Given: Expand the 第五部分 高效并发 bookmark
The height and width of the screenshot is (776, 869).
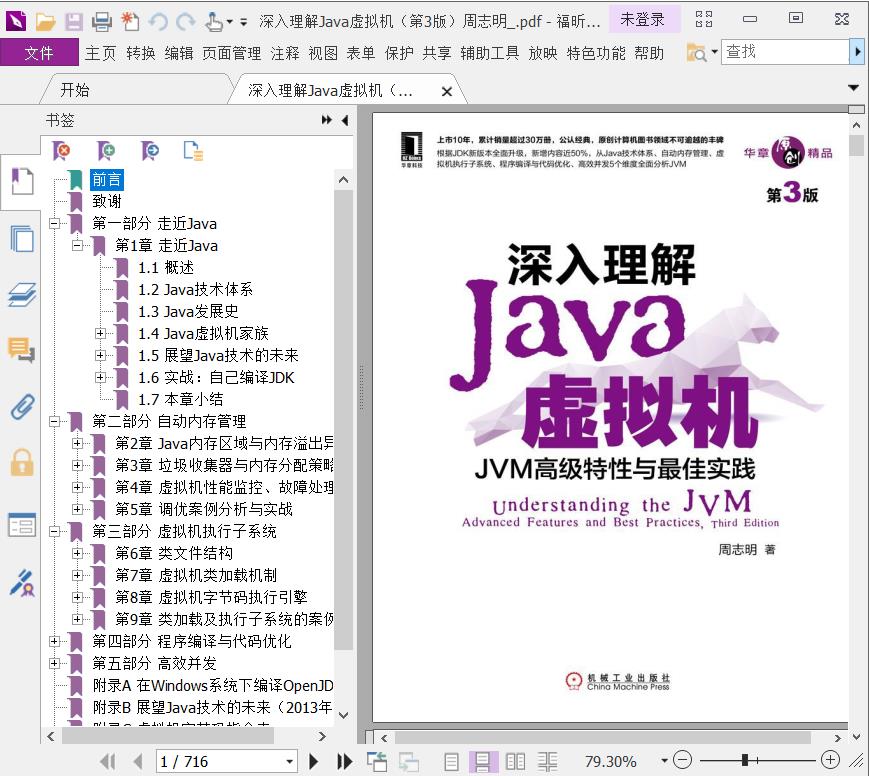Looking at the screenshot, I should (54, 663).
